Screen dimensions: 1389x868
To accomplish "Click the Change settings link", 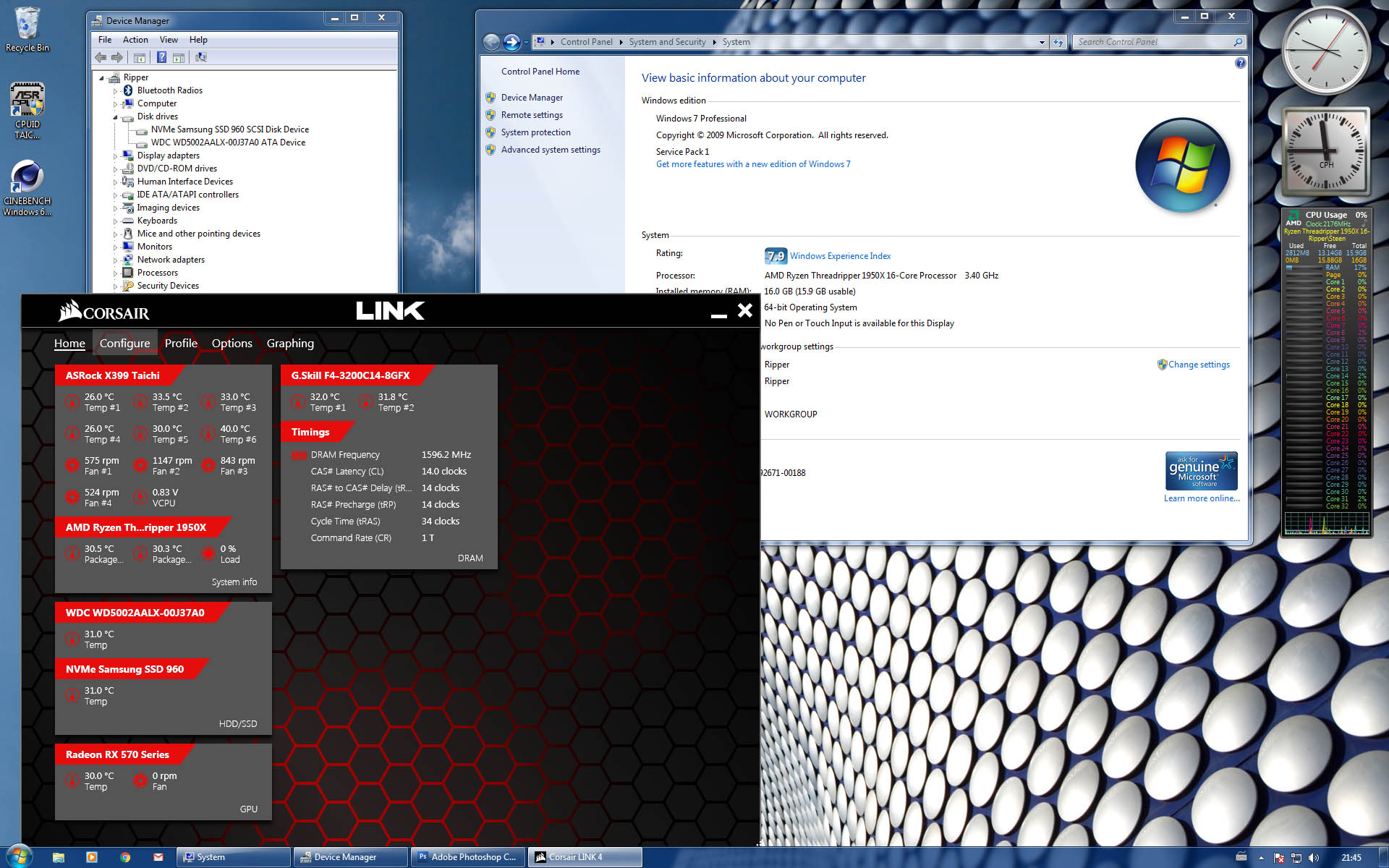I will (x=1199, y=365).
